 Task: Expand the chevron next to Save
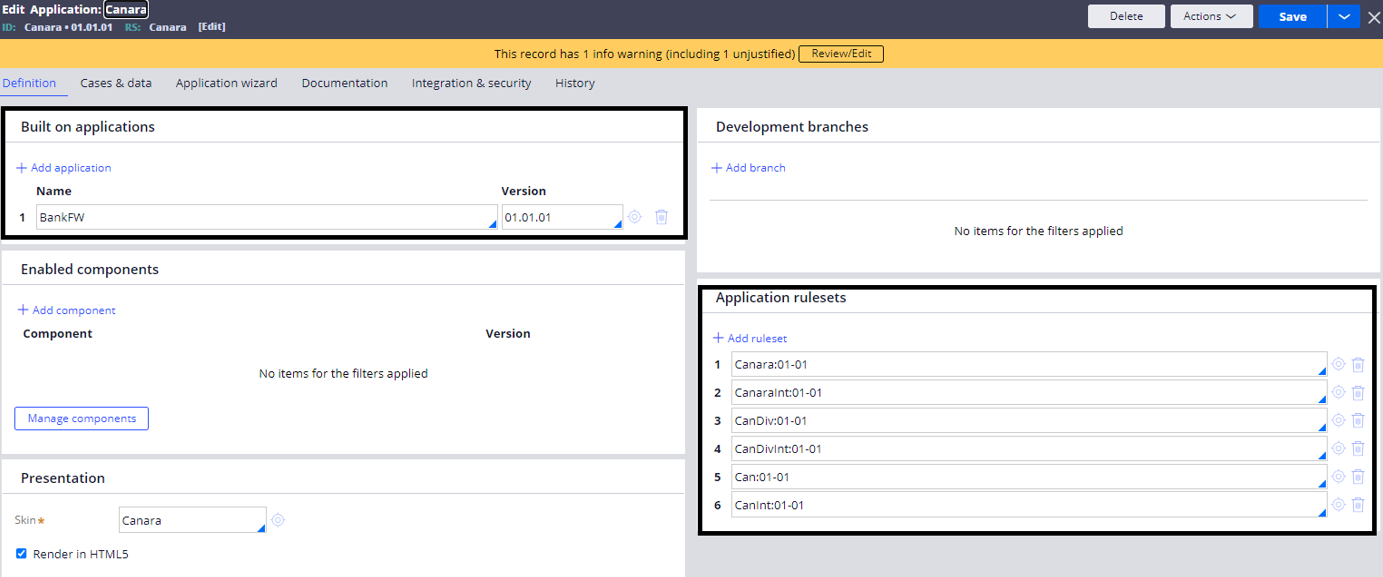[1344, 16]
